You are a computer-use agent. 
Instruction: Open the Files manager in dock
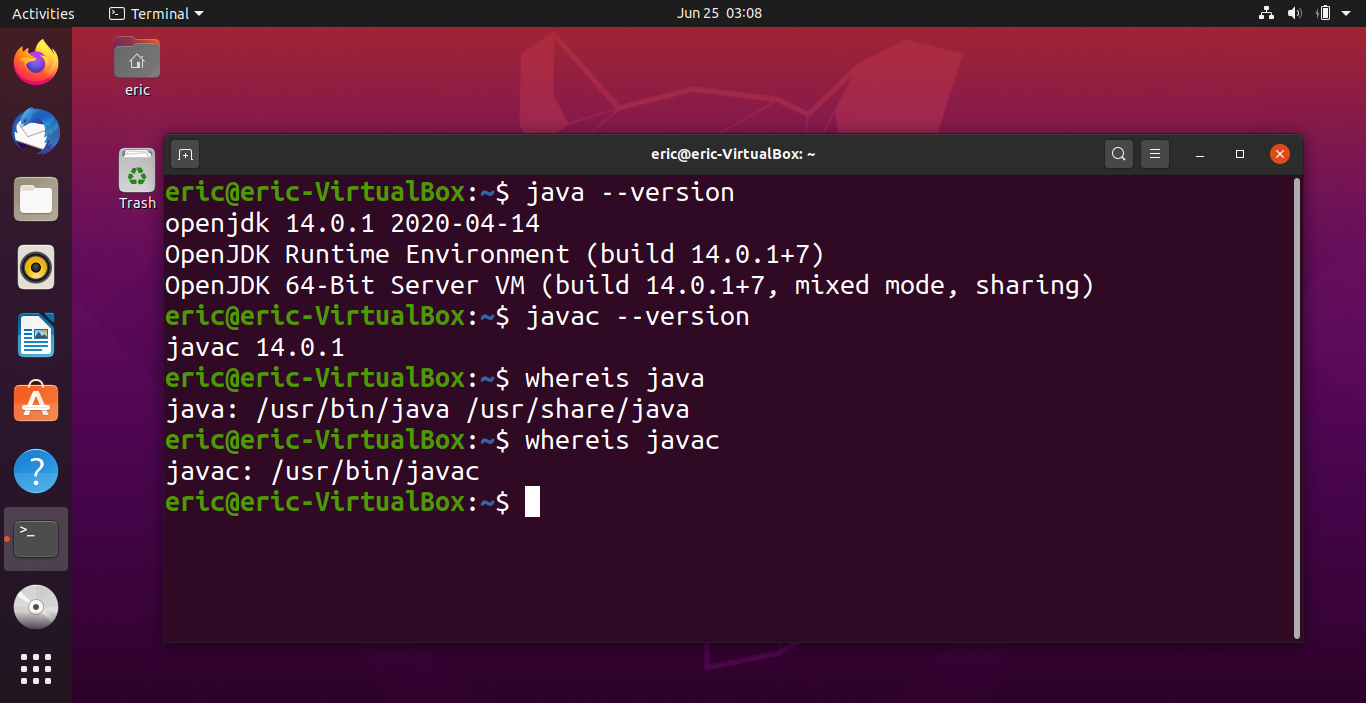tap(36, 199)
